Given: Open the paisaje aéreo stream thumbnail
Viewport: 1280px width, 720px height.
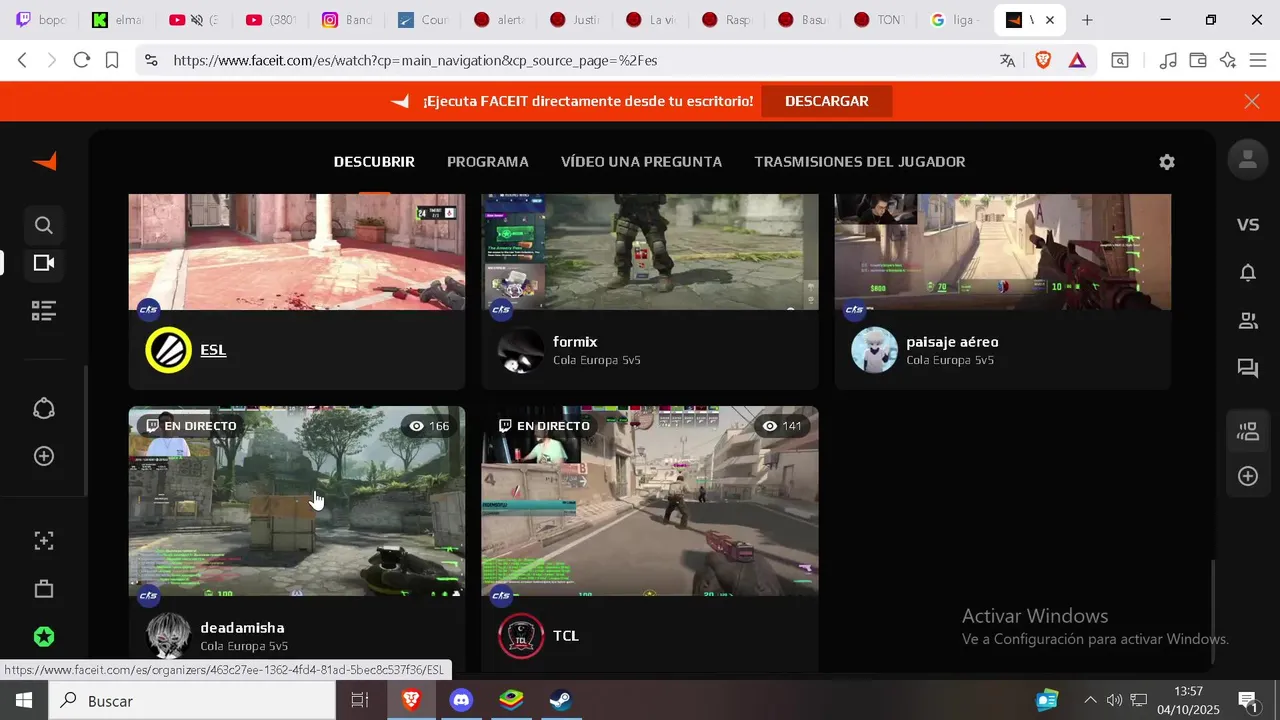Looking at the screenshot, I should click(x=1003, y=252).
